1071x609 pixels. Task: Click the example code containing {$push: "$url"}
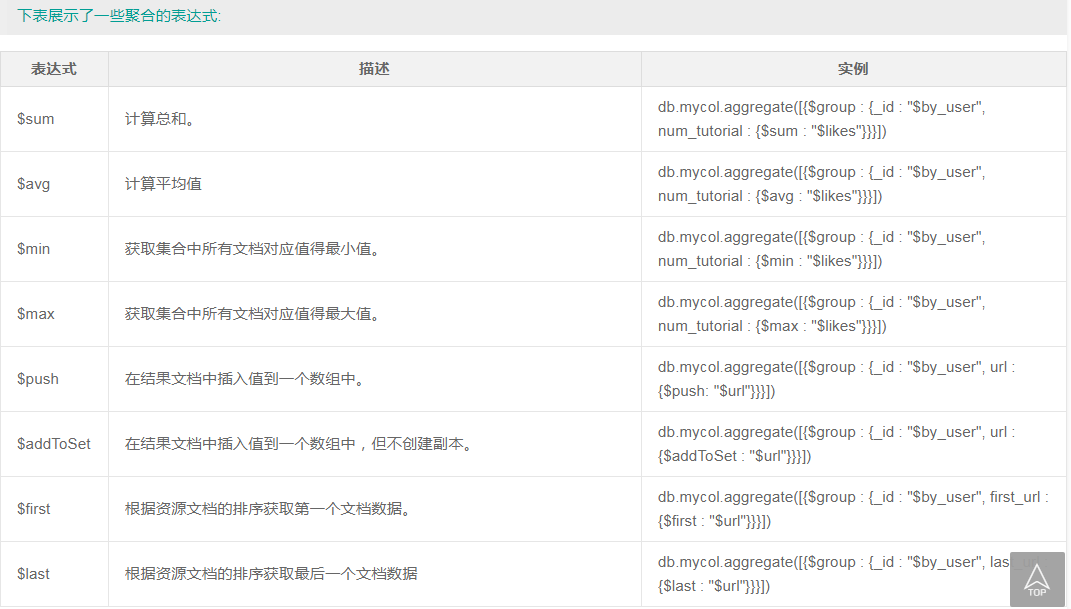click(837, 379)
